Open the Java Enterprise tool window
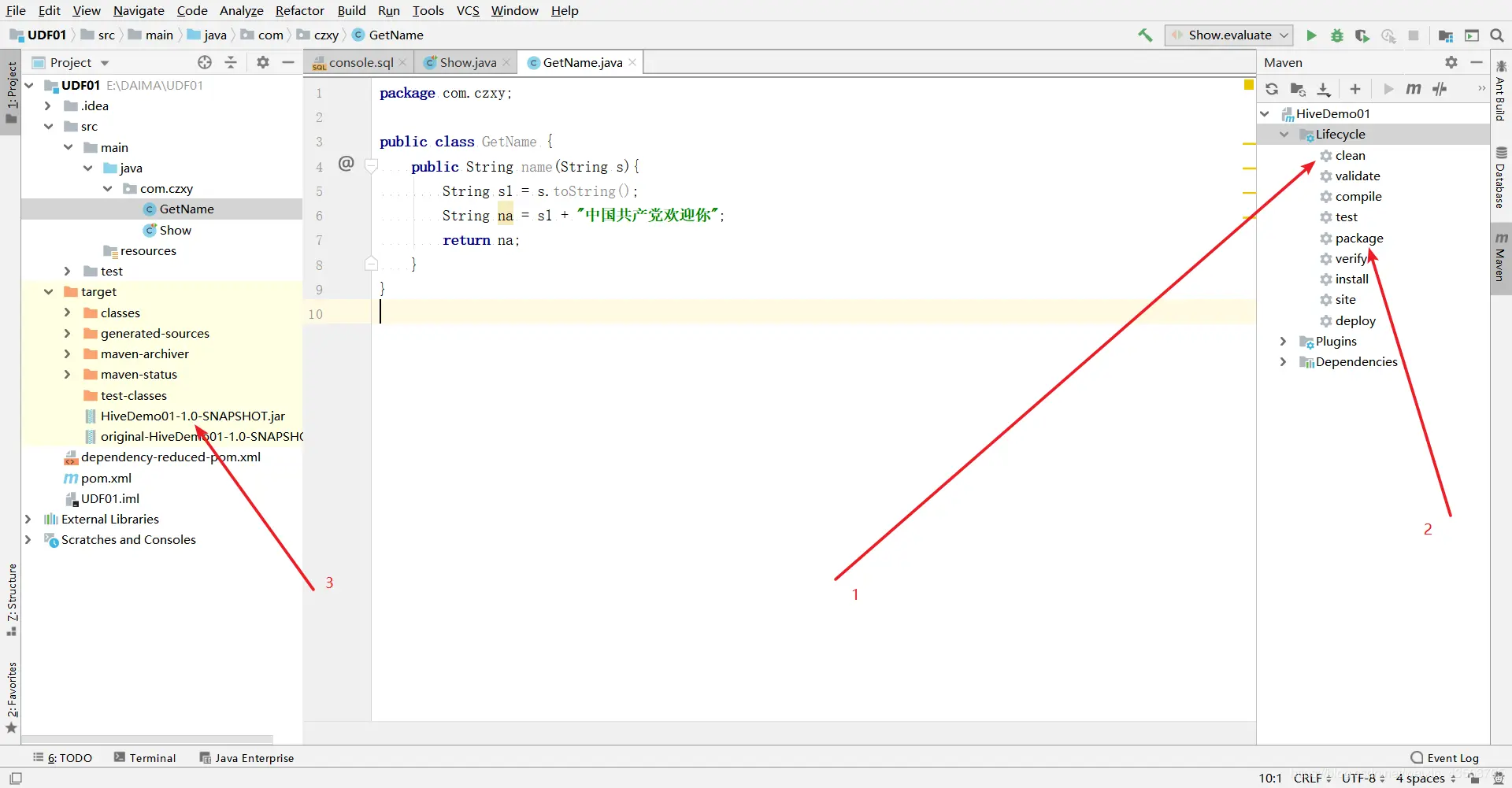Screen dimensions: 1512x788 [246, 758]
